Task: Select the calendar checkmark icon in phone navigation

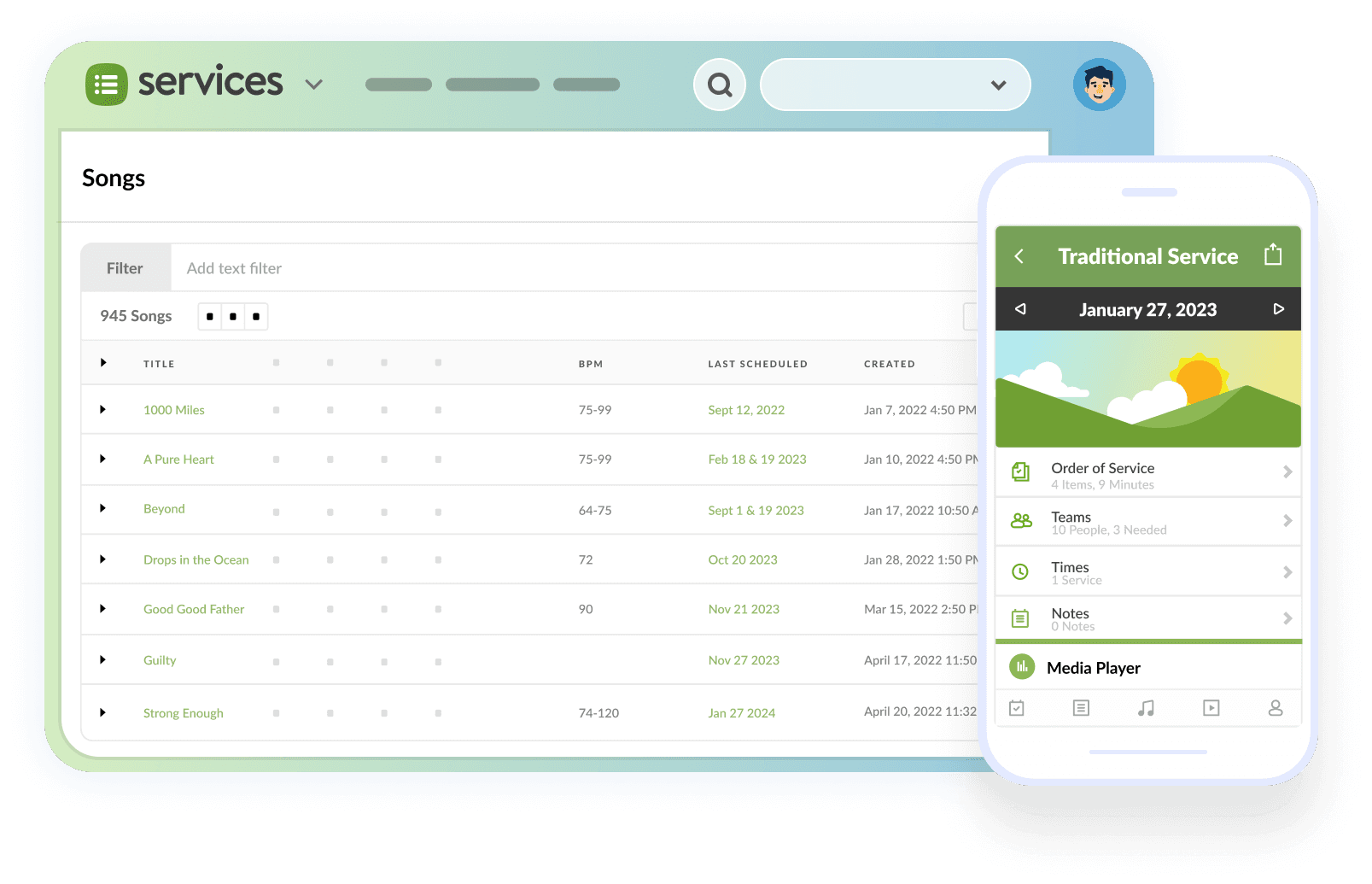Action: (1017, 708)
